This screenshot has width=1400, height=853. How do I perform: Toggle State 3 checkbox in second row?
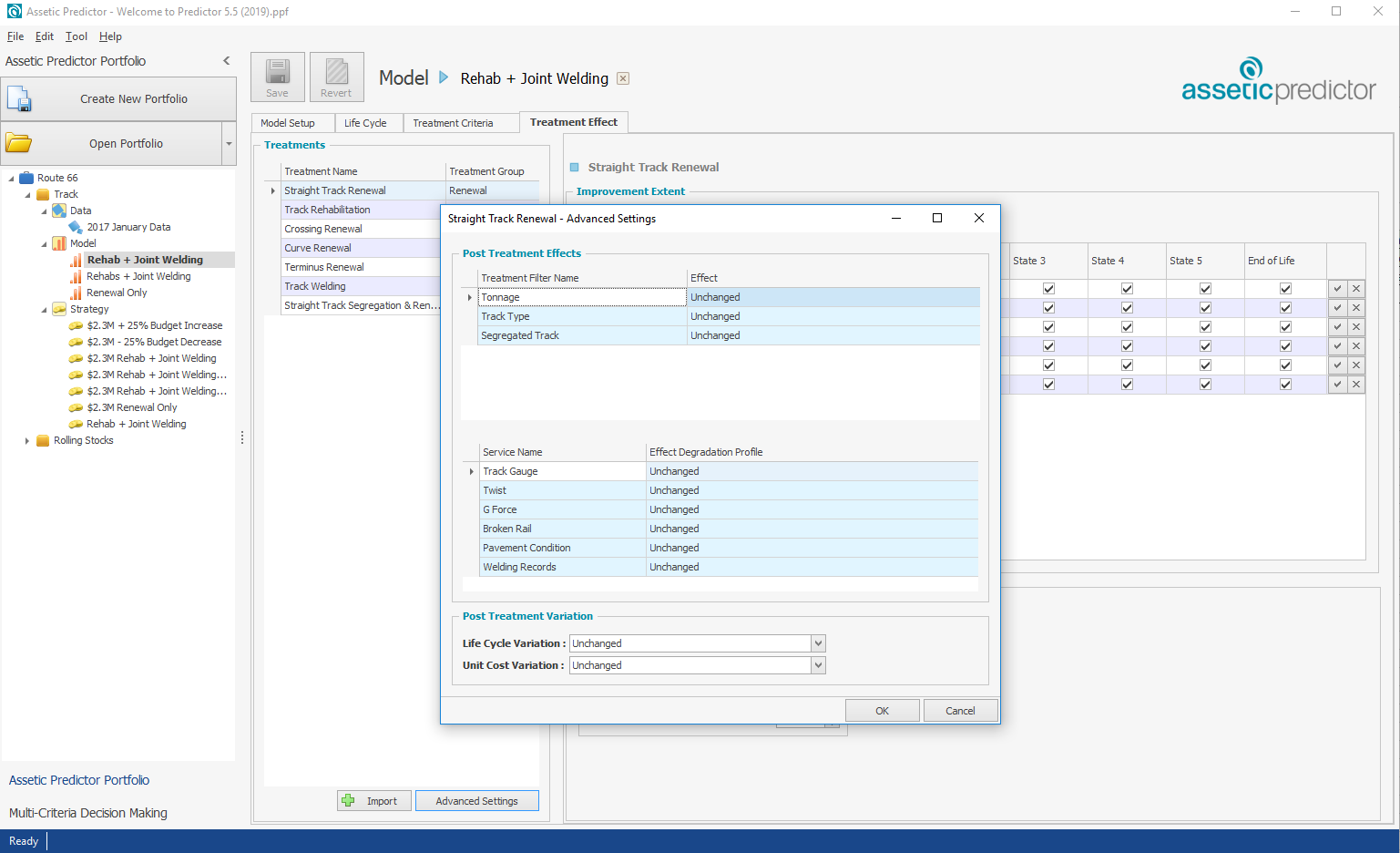(1048, 308)
